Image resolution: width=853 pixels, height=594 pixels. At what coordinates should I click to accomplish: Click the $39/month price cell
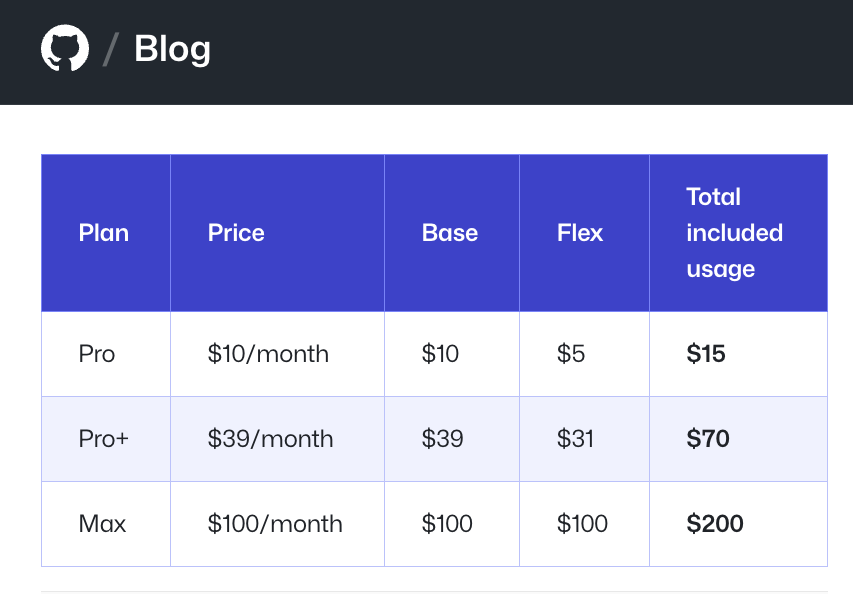click(277, 439)
